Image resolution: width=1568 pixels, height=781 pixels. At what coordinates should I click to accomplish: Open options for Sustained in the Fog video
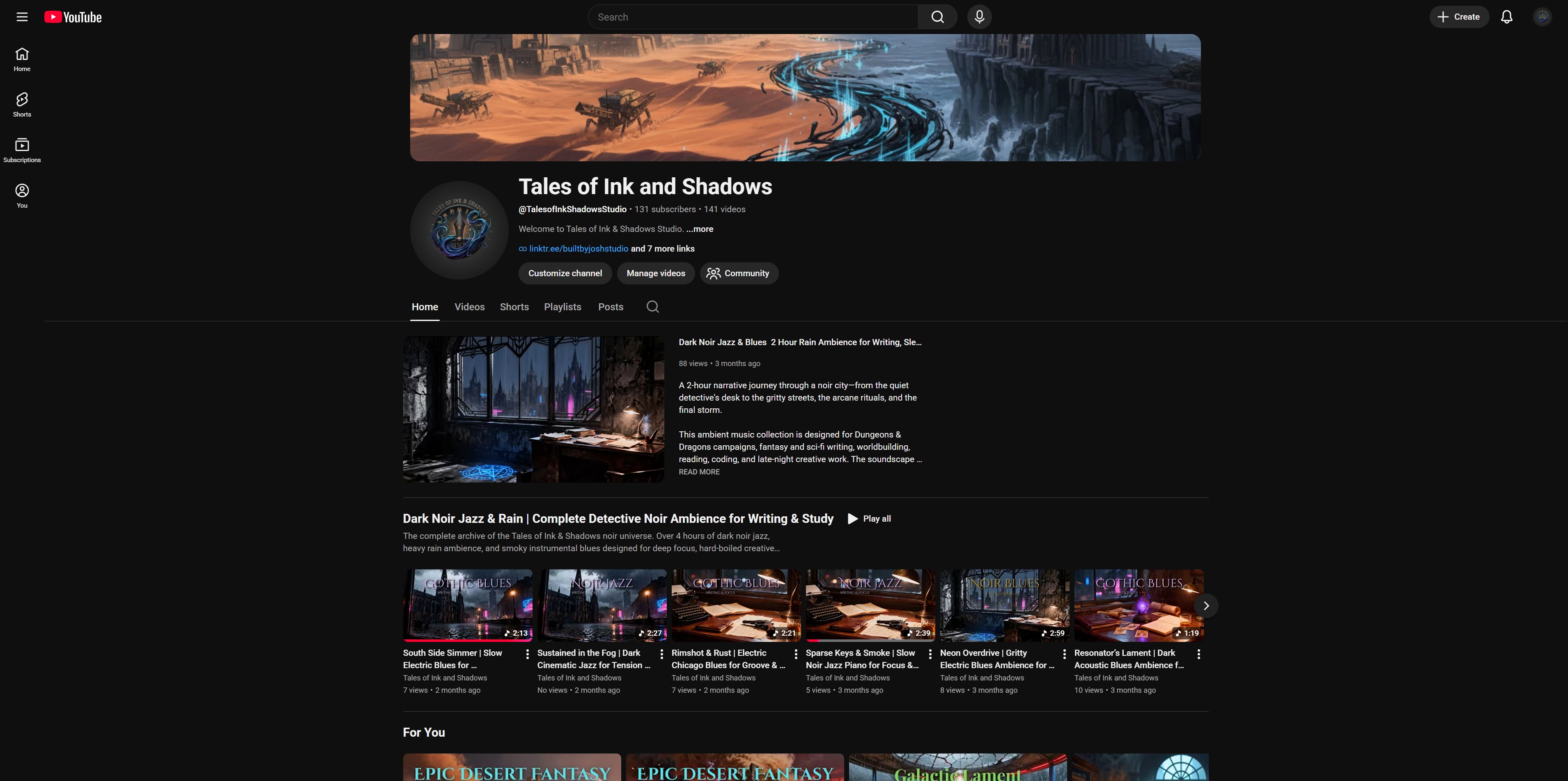(x=662, y=654)
